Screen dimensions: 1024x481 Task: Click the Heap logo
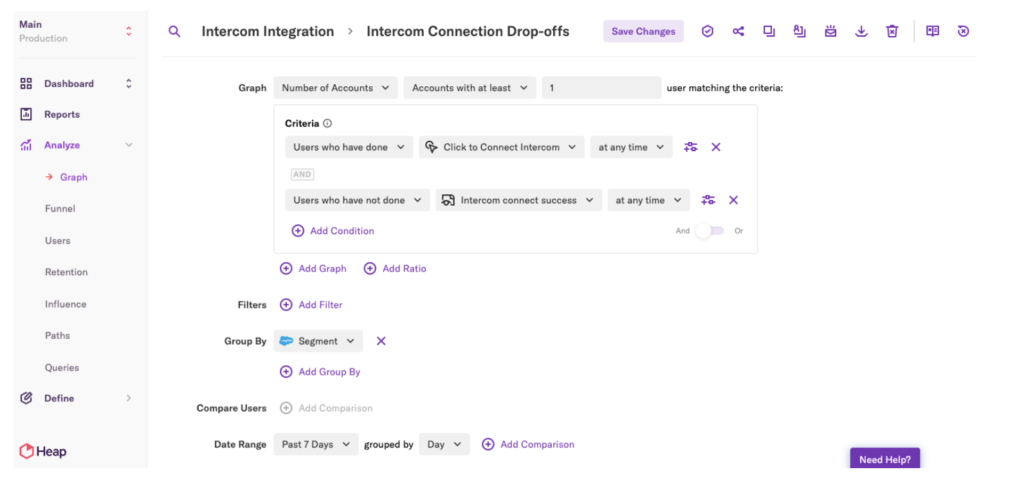tap(43, 451)
